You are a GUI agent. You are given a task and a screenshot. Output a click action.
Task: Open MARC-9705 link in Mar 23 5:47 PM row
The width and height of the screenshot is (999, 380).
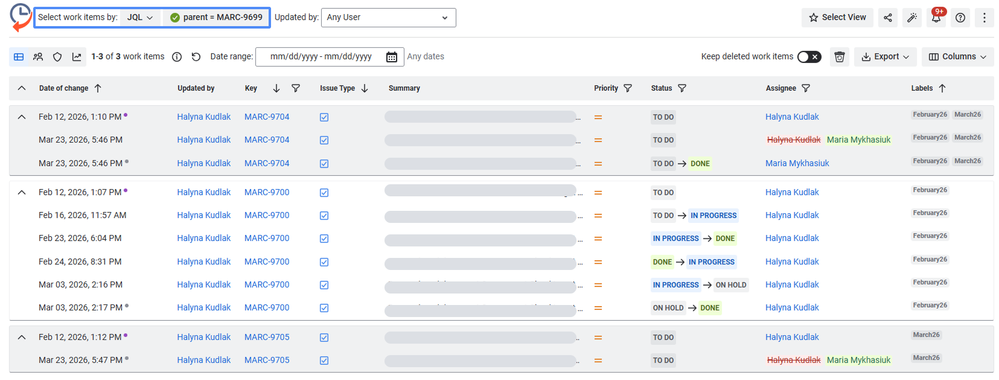tap(266, 360)
